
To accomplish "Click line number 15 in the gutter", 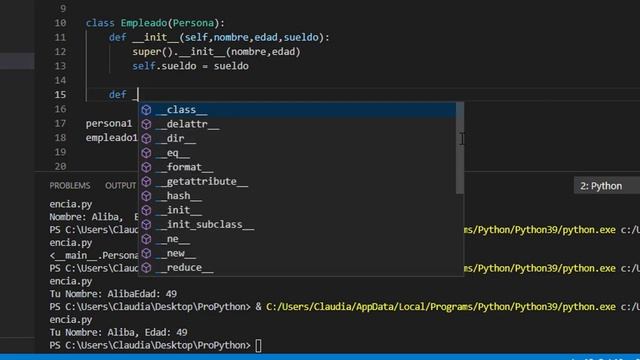I will 60,95.
